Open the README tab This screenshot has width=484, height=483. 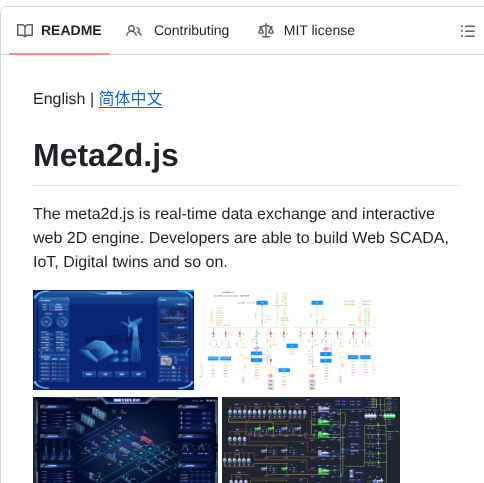tap(59, 31)
